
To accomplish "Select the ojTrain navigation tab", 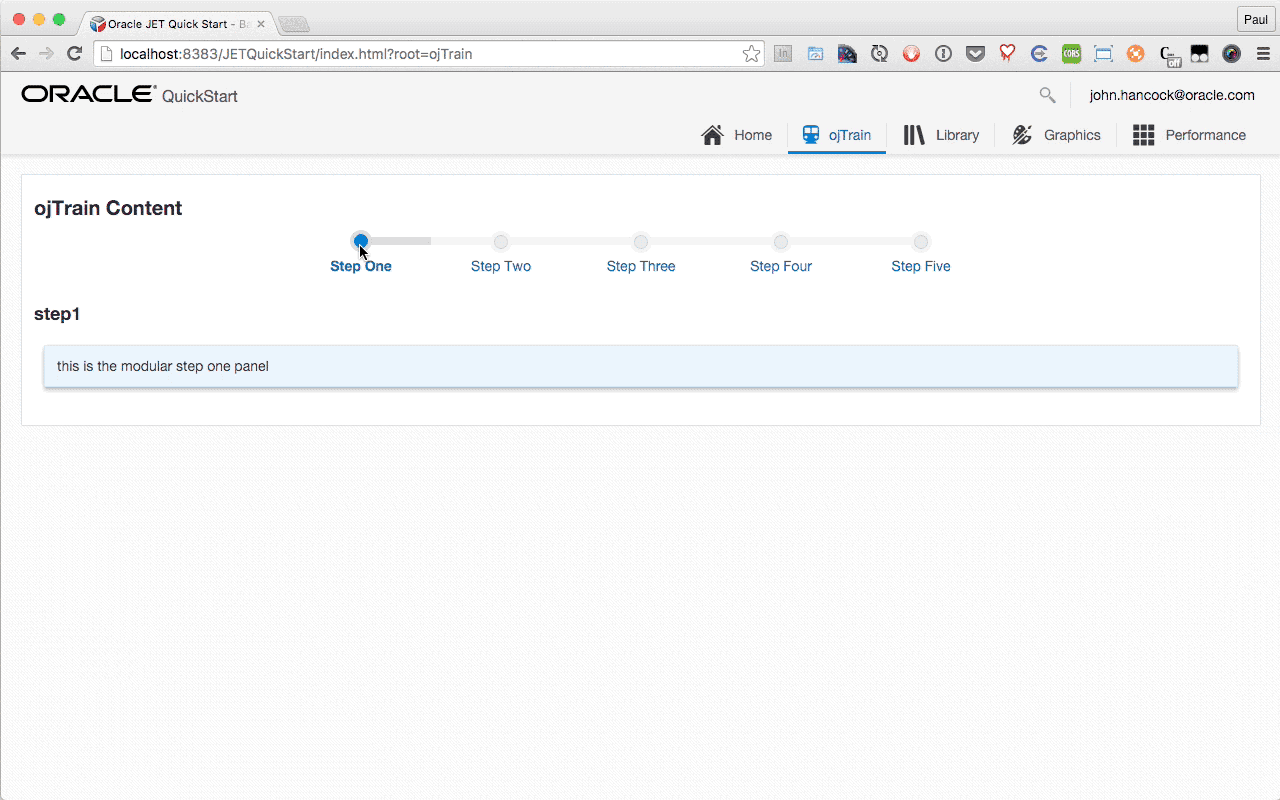I will 837,135.
